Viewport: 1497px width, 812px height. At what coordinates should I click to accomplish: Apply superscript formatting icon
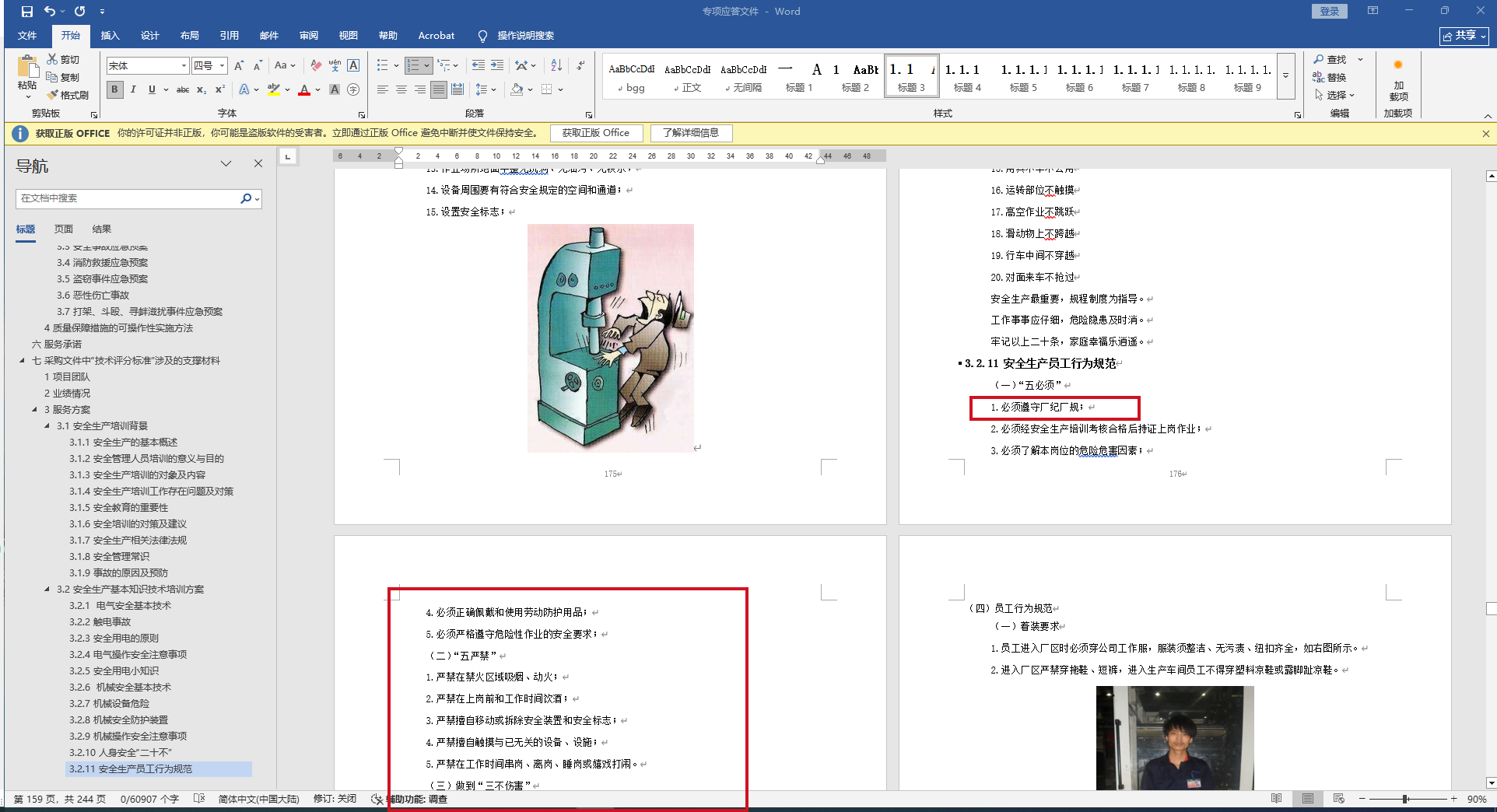pos(220,89)
